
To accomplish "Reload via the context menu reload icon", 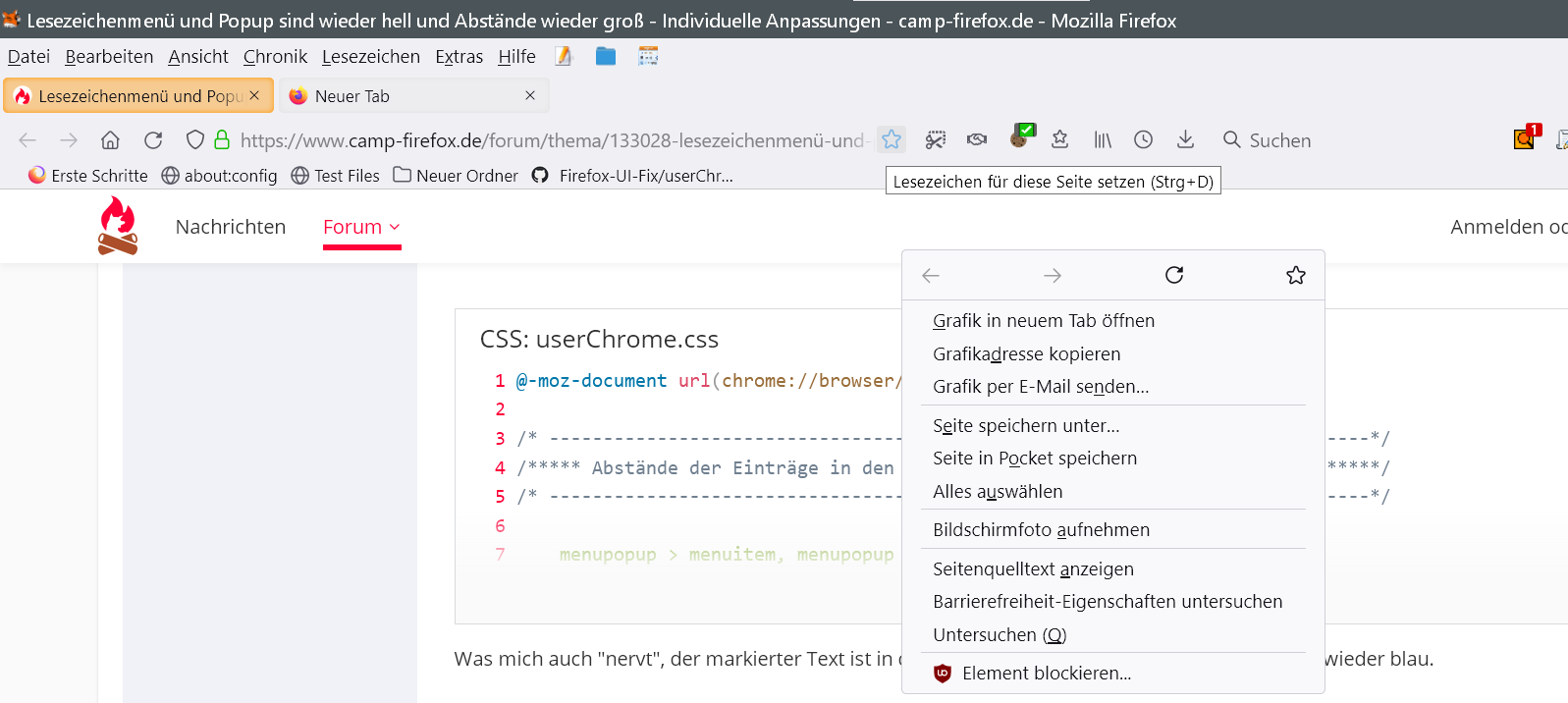I will 1174,275.
